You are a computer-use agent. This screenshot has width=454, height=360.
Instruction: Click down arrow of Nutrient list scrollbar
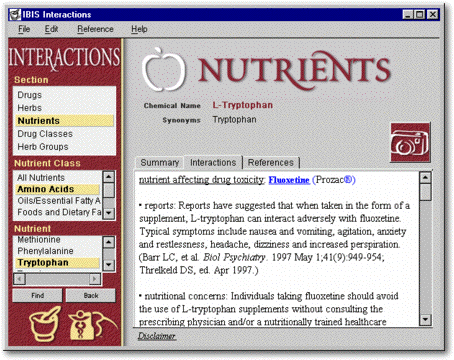tap(109, 265)
